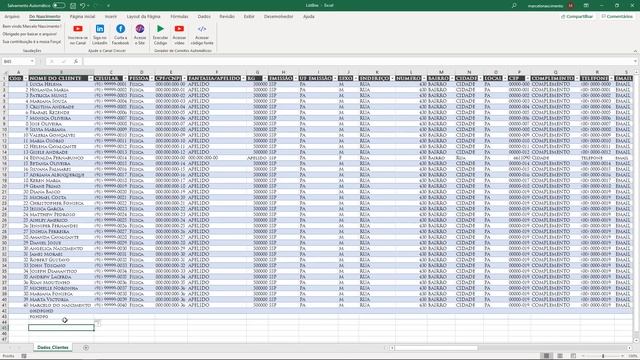640x360 pixels.
Task: Click the 'Curta o Facebook' icon
Action: pyautogui.click(x=120, y=29)
